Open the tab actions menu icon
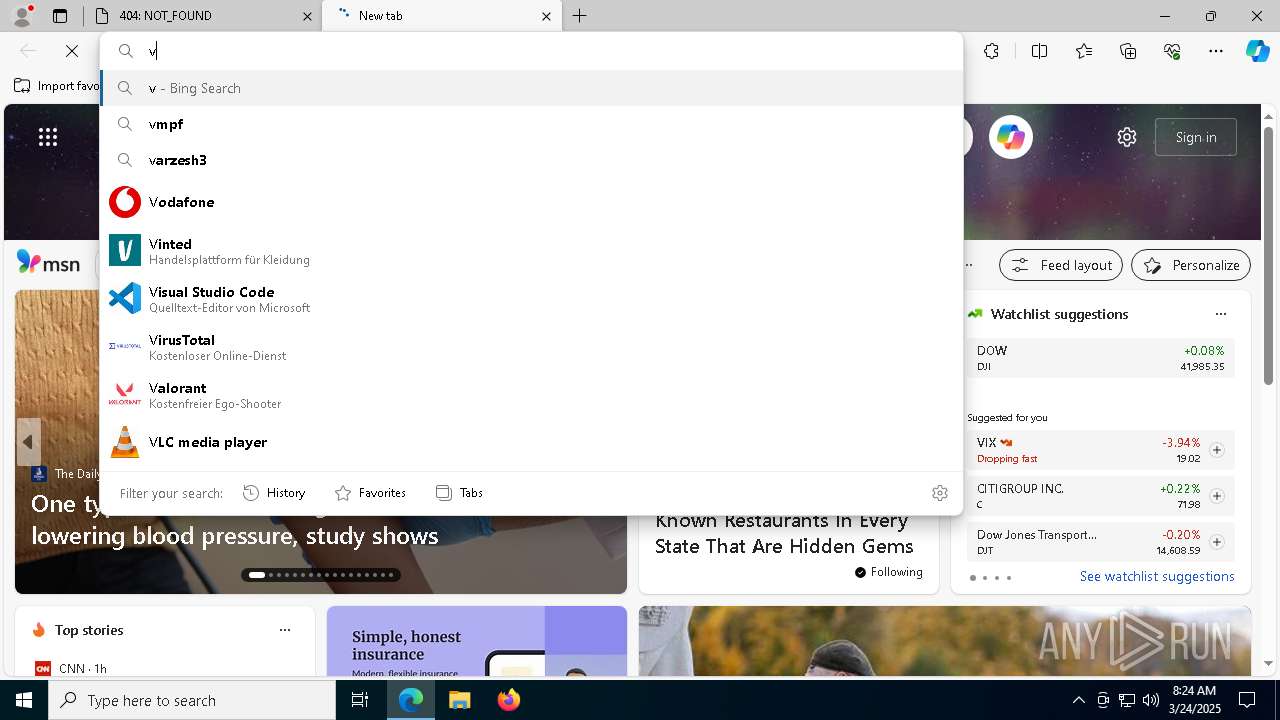 tap(60, 16)
